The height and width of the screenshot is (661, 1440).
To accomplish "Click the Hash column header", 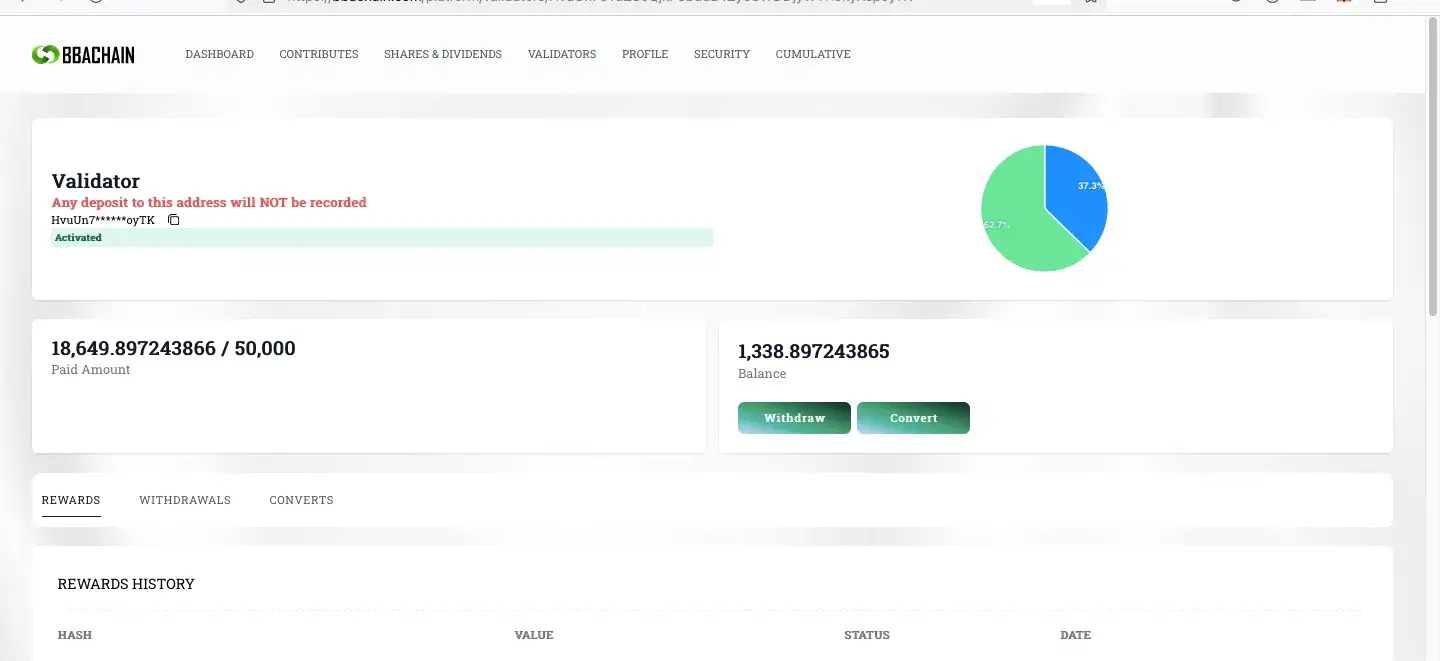I will [74, 635].
